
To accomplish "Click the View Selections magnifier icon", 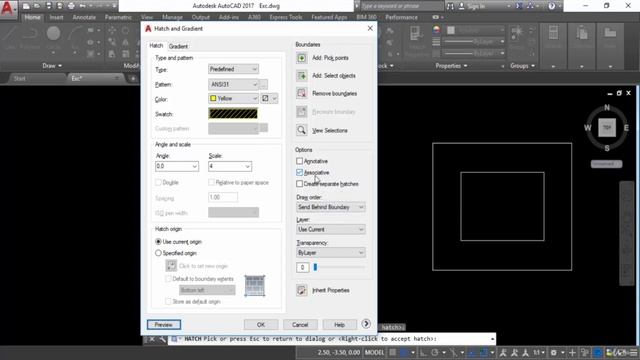I will [302, 130].
